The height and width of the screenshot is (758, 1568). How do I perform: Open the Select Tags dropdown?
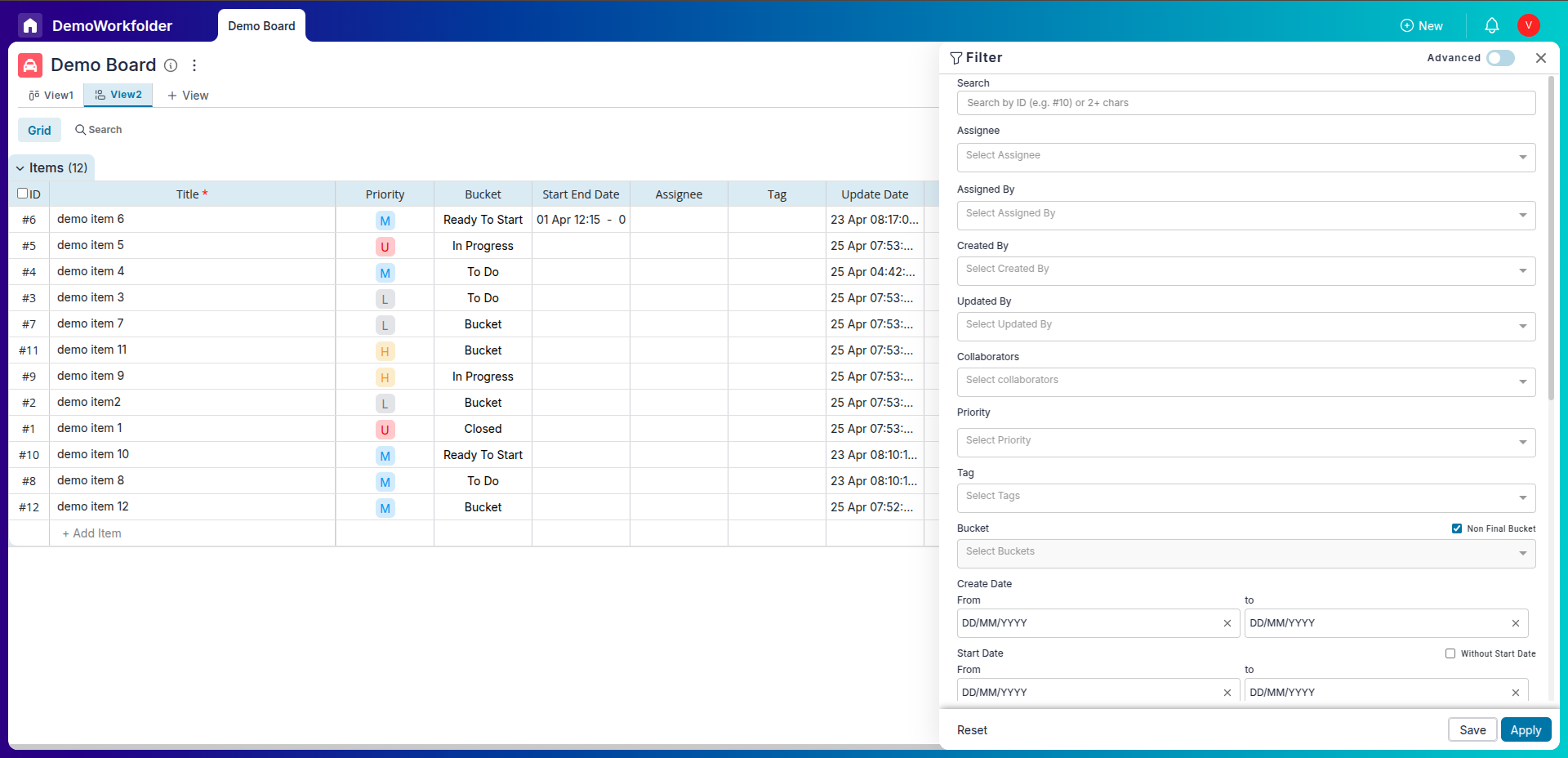tap(1246, 497)
